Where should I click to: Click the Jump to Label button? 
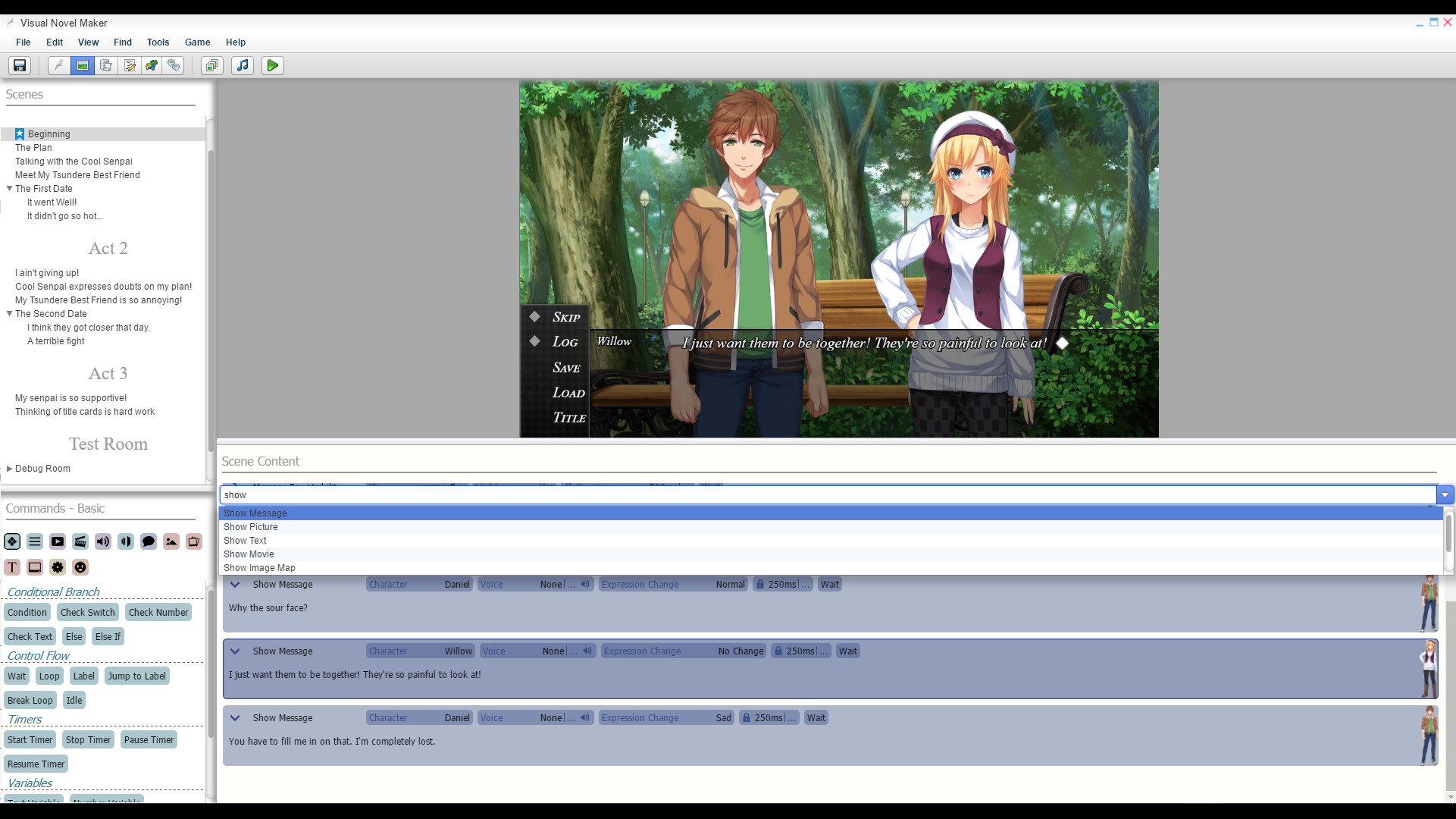click(136, 676)
